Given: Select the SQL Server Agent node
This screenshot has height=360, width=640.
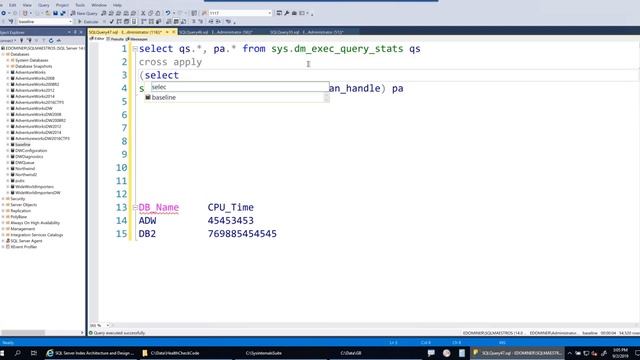Looking at the screenshot, I should (x=26, y=241).
